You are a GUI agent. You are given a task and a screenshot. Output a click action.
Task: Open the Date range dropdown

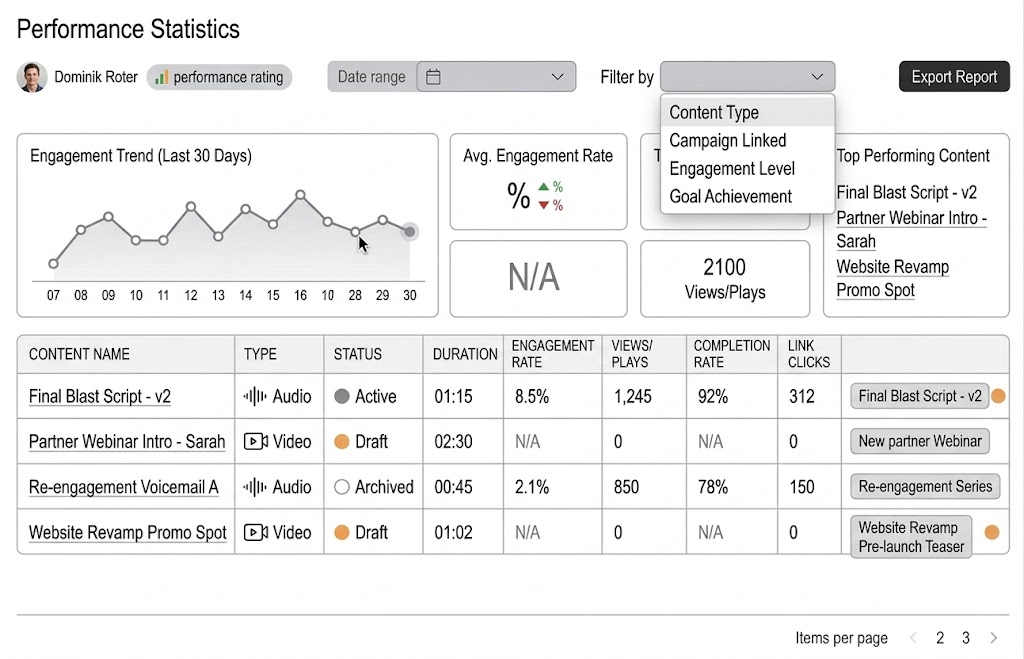496,77
